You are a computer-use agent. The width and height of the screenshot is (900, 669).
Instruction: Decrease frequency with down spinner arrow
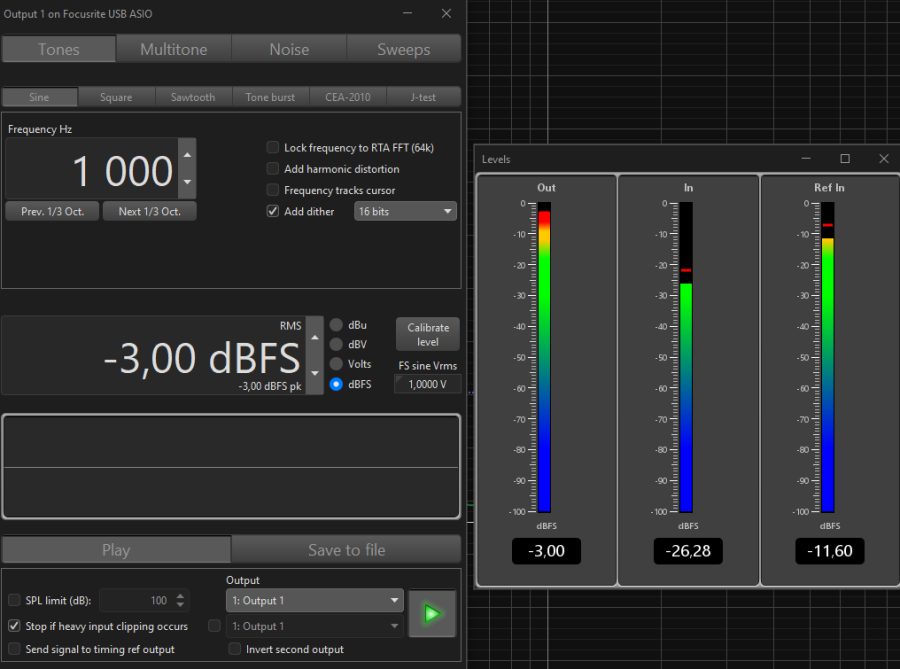tap(187, 182)
